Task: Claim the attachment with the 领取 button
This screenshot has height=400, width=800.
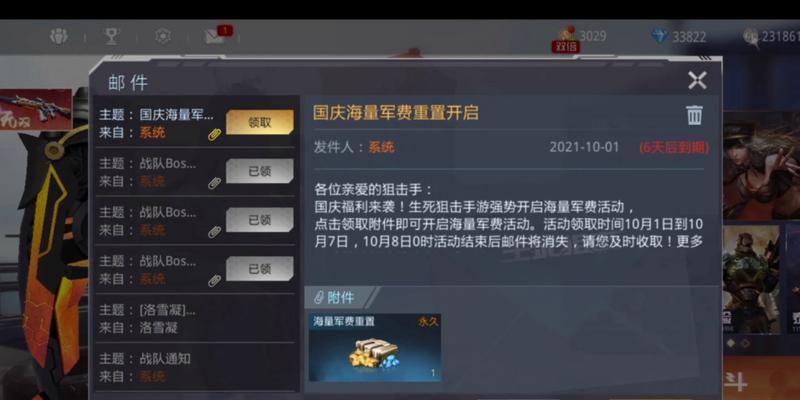Action: click(x=260, y=122)
